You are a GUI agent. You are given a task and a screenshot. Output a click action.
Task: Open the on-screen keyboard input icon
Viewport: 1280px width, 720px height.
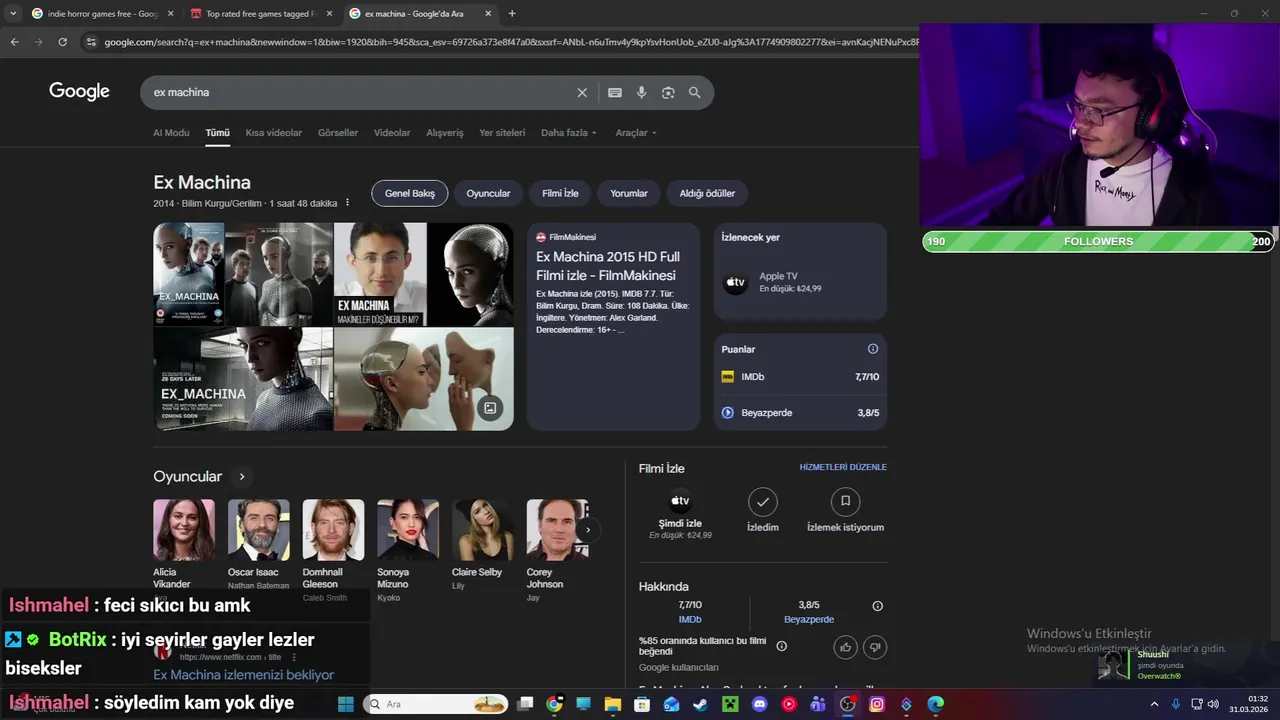click(615, 92)
